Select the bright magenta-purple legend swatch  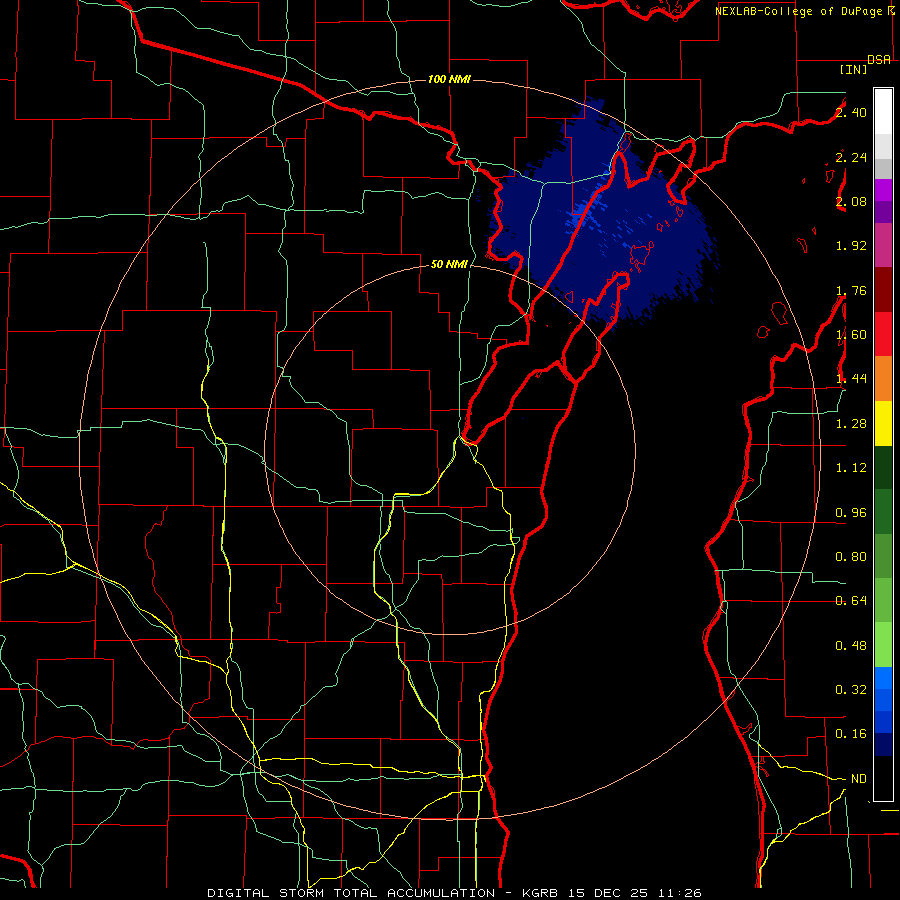[883, 190]
